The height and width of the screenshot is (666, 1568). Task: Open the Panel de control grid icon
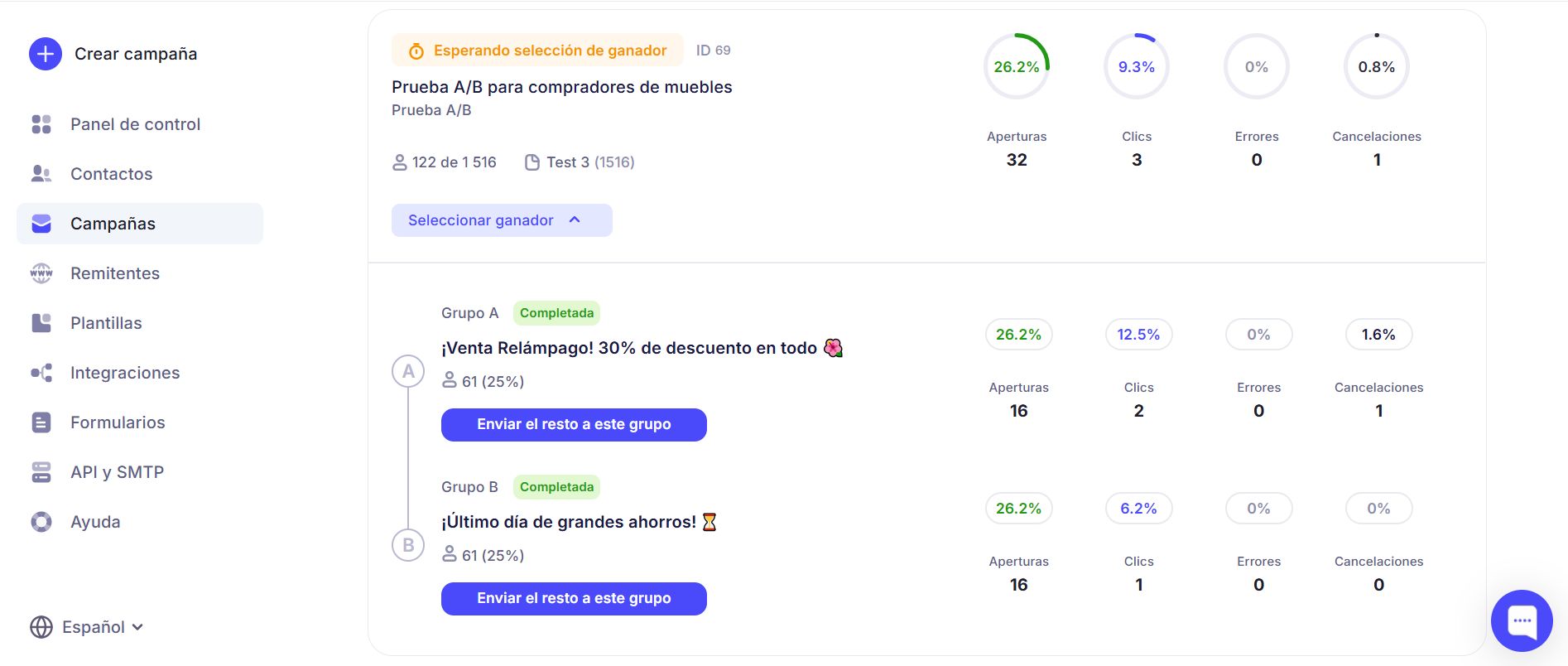coord(41,124)
